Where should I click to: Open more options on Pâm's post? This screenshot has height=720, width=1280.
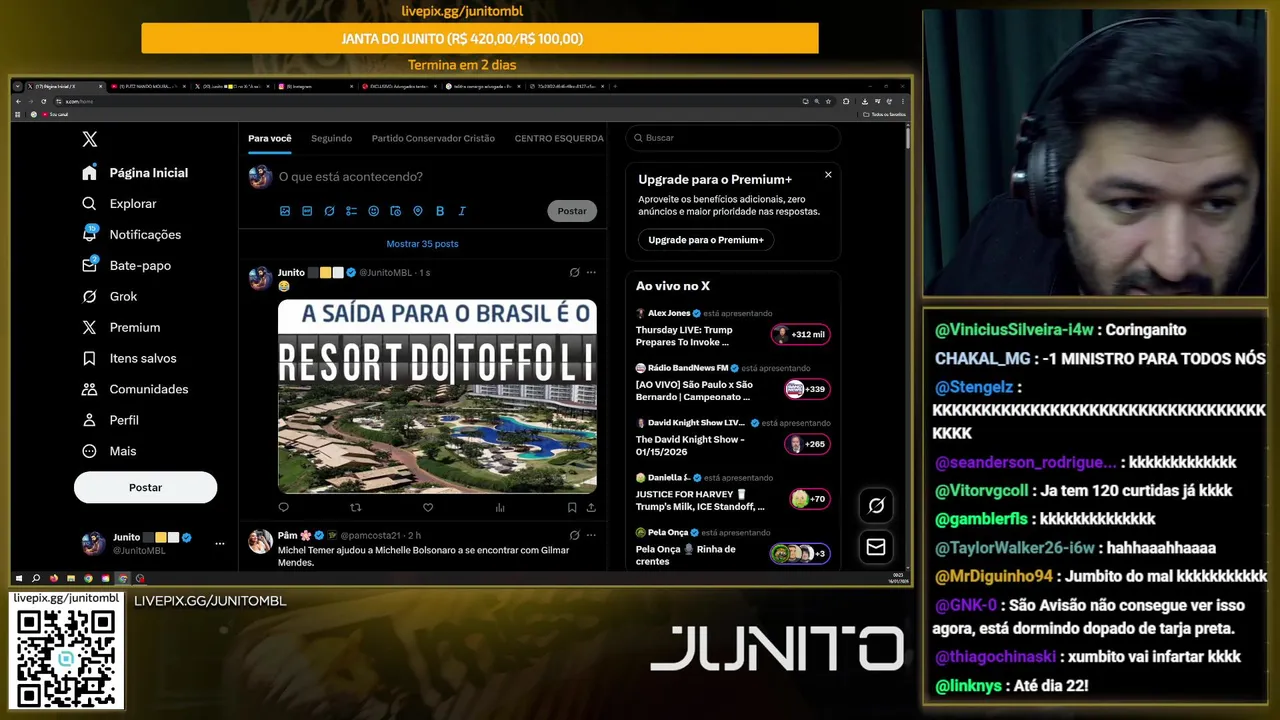(591, 535)
